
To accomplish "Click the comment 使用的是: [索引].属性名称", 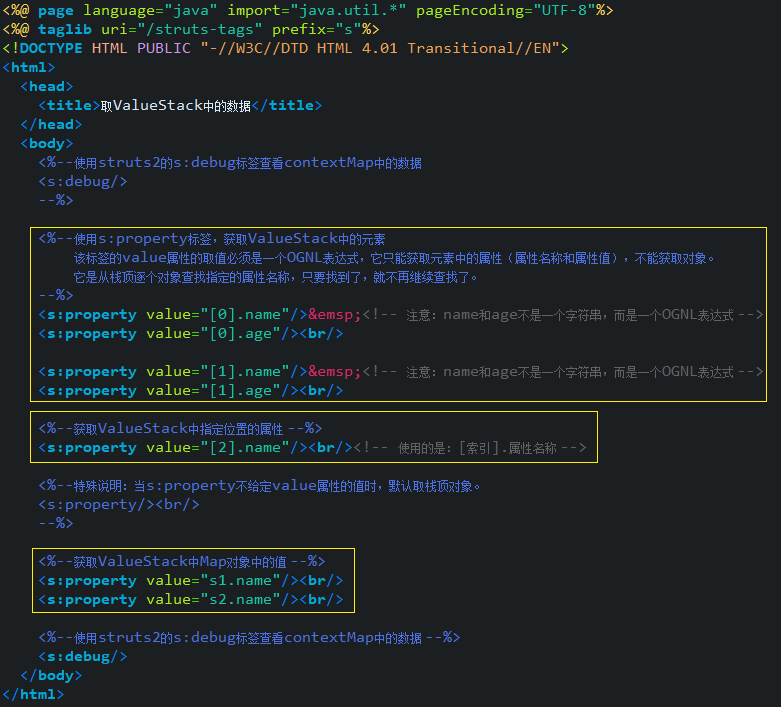I will [x=470, y=448].
